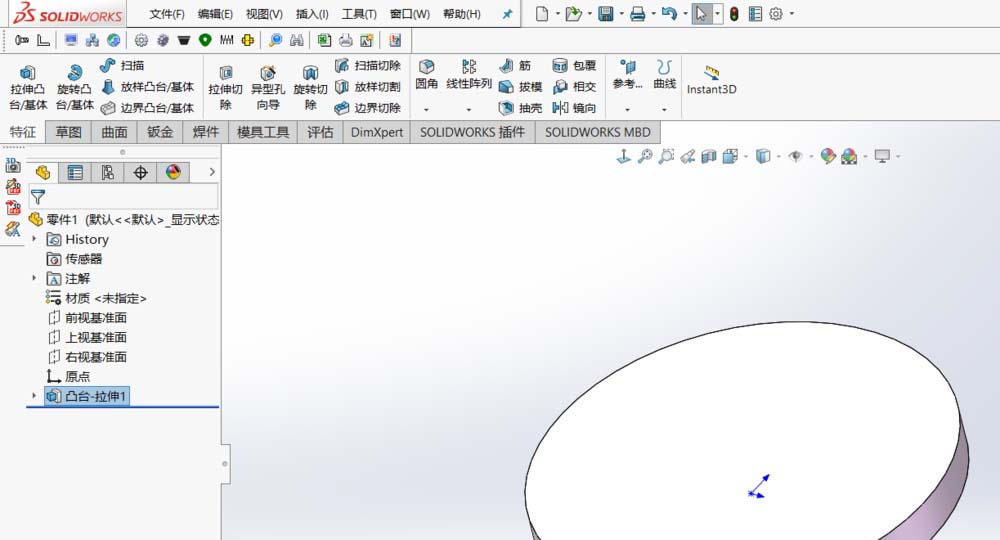Image resolution: width=1000 pixels, height=540 pixels.
Task: Click the Revolved Boss/Base (旋转凸台/基体) tool
Action: pyautogui.click(x=75, y=88)
